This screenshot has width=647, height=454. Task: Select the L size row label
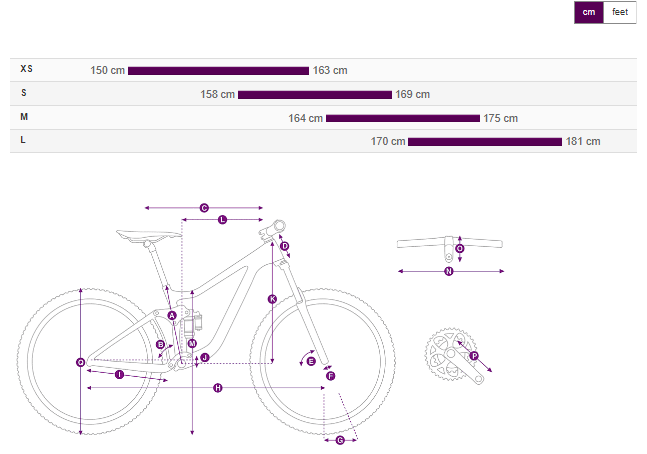(x=24, y=141)
